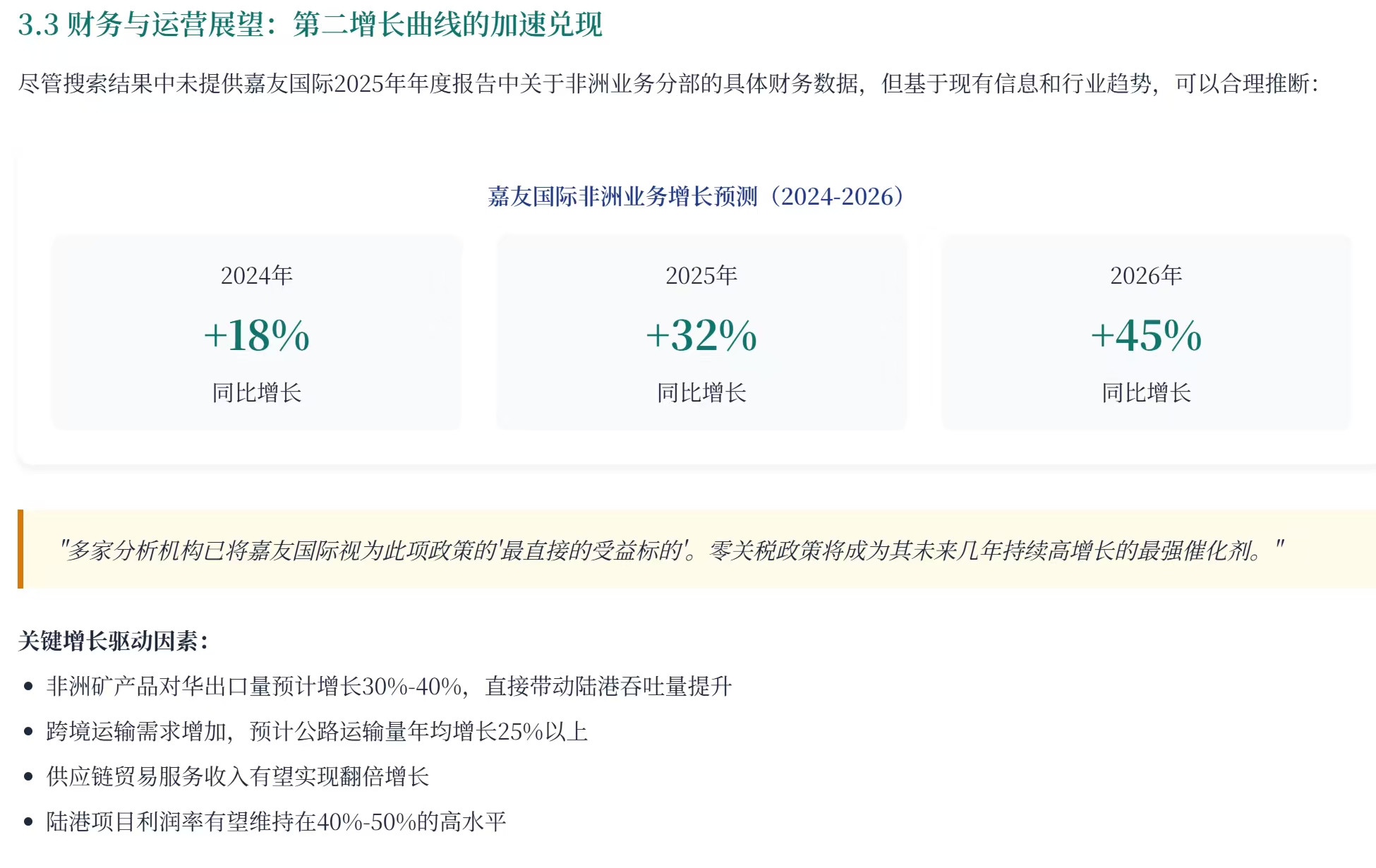Select the 2026年 card label

pos(1146,276)
